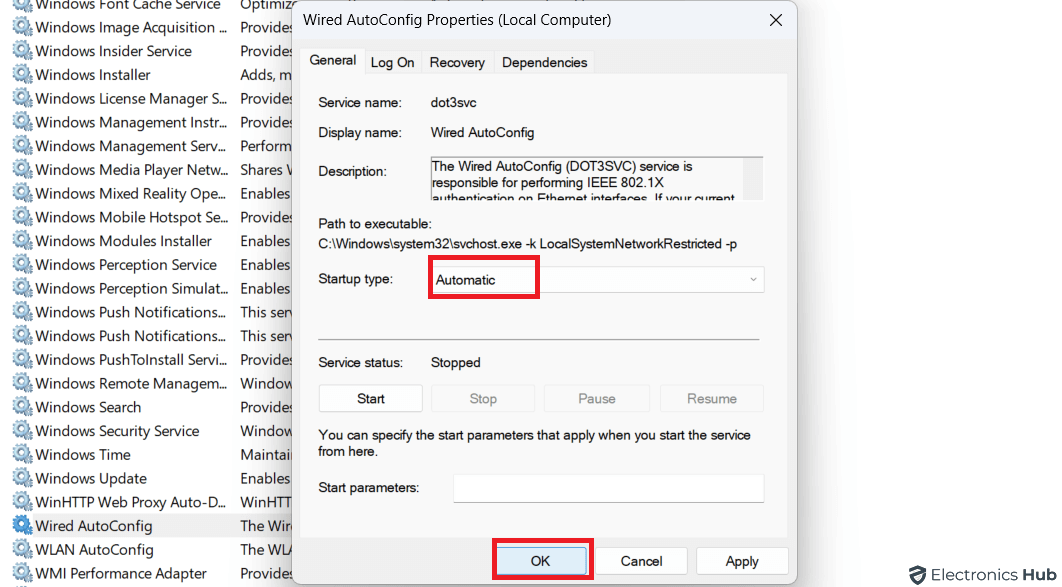Click the Windows Update service icon

pyautogui.click(x=23, y=478)
